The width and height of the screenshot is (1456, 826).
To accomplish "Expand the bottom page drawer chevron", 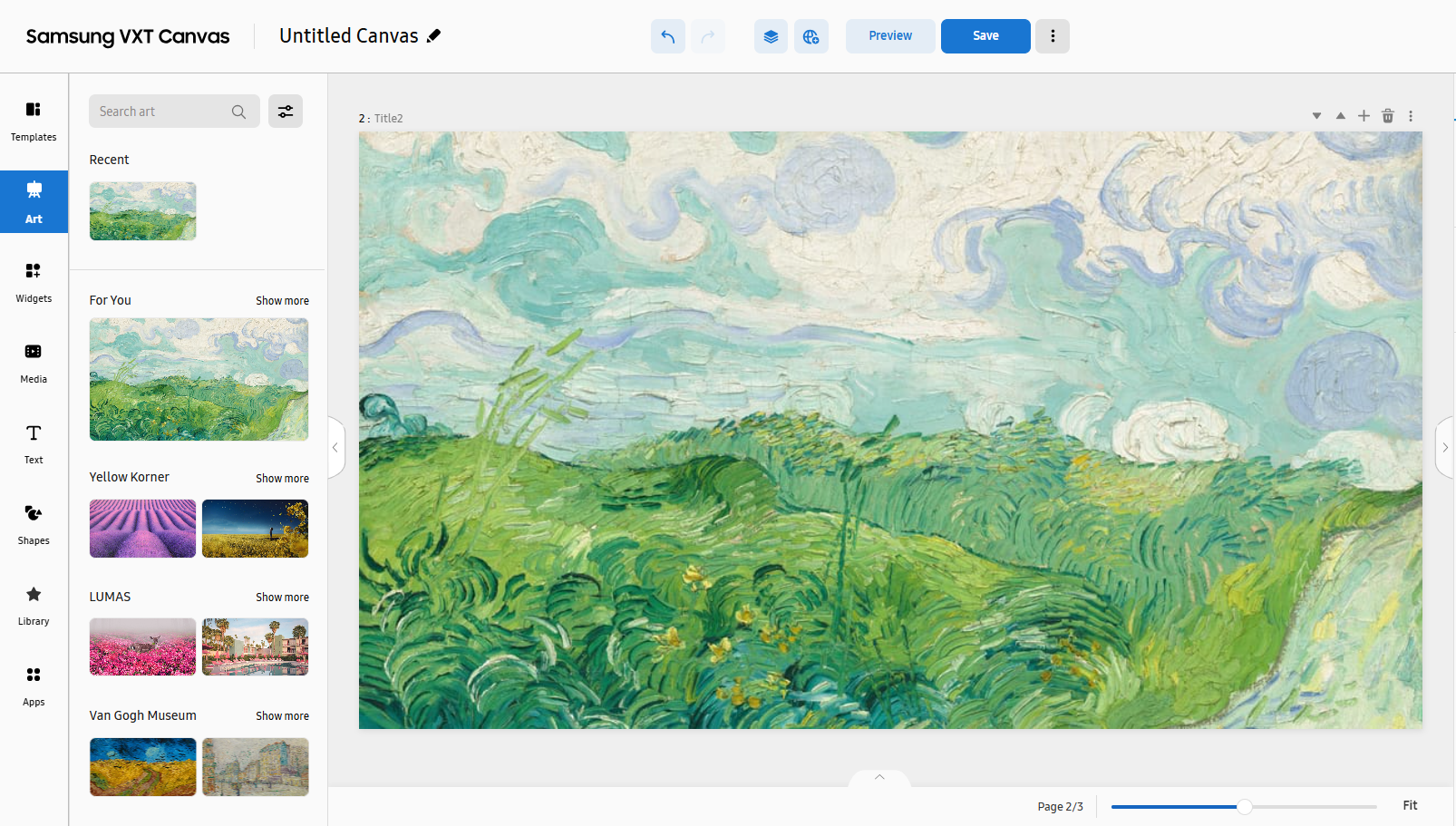I will [x=879, y=777].
